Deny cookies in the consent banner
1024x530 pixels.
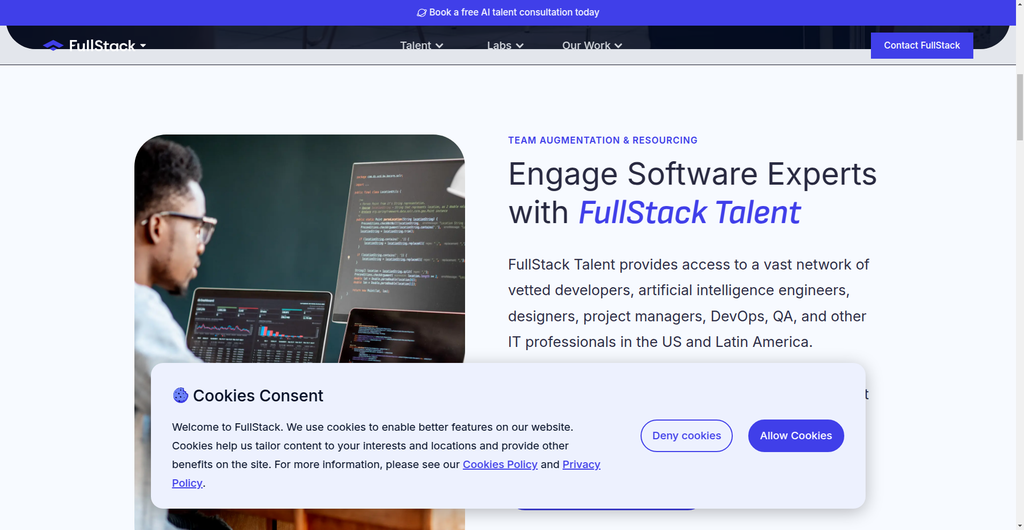point(686,435)
